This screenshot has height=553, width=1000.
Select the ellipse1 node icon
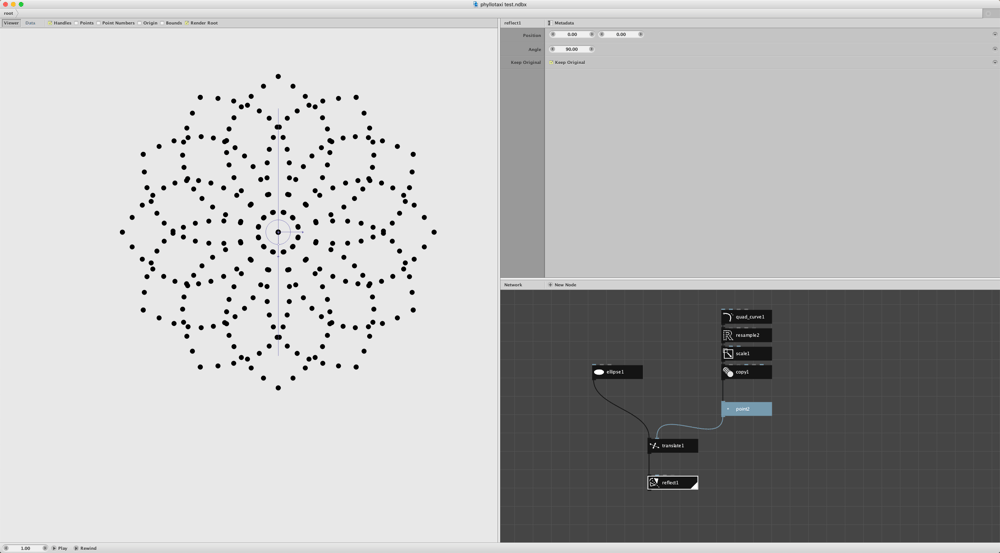point(599,372)
